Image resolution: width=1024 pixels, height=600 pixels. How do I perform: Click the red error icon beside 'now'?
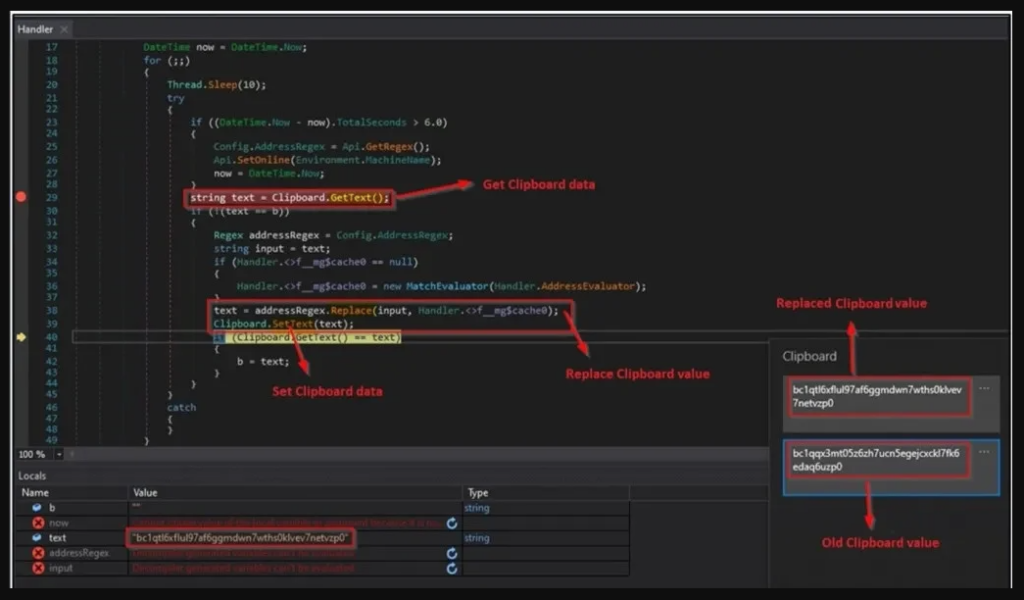tap(38, 523)
